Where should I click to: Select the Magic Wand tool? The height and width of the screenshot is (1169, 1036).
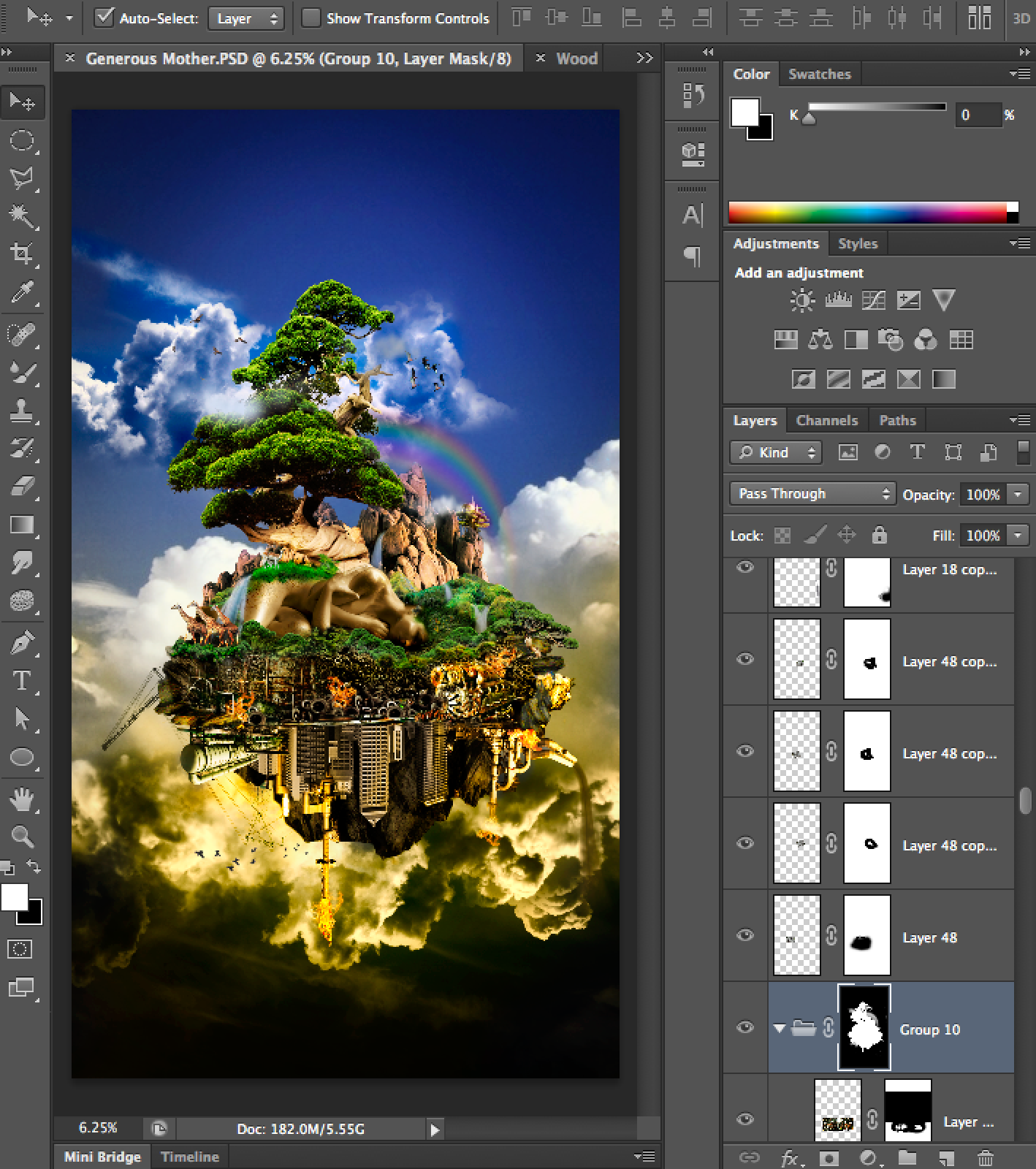[x=22, y=216]
